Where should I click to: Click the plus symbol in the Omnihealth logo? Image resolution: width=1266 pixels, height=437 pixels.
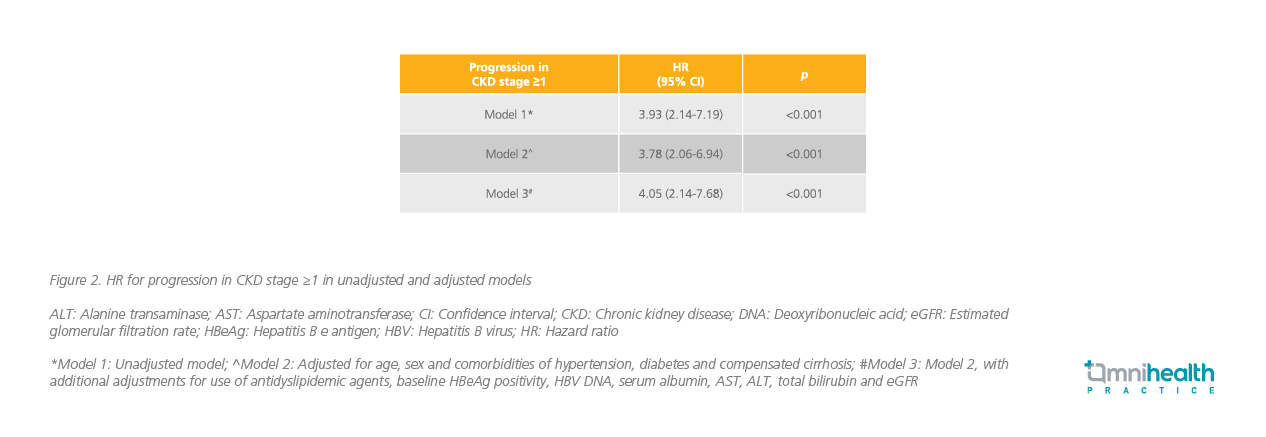click(1091, 368)
